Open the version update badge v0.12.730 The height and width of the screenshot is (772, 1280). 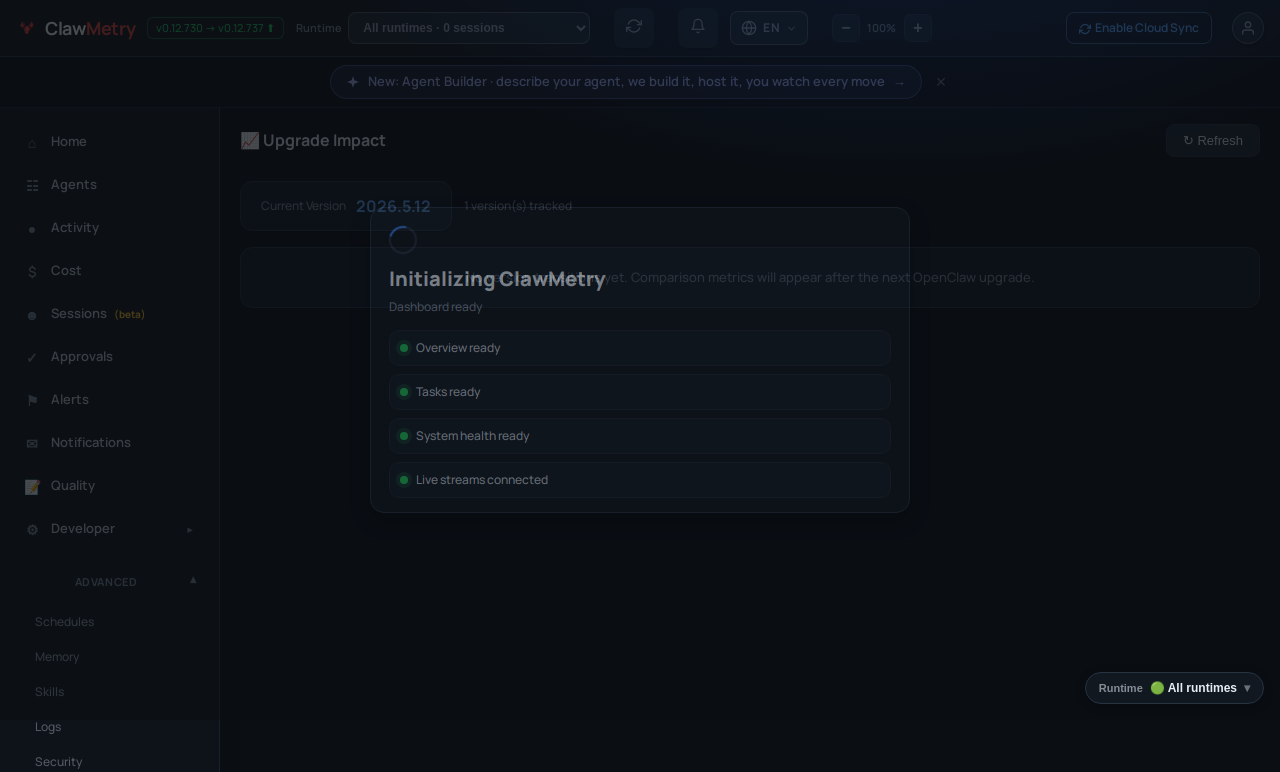pyautogui.click(x=215, y=28)
